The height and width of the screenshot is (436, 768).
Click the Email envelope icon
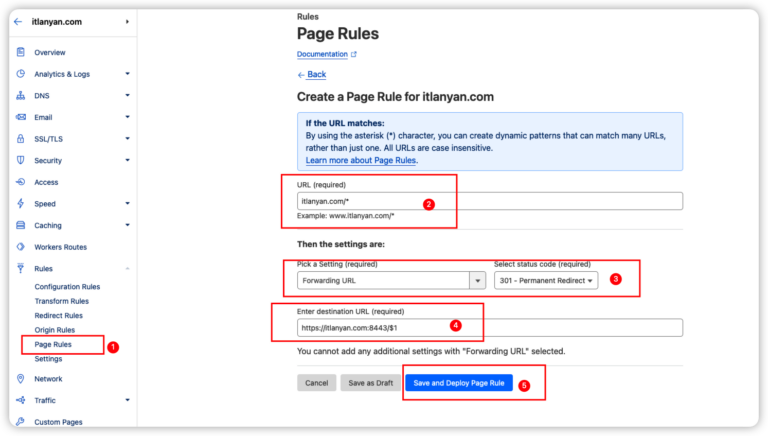click(21, 117)
